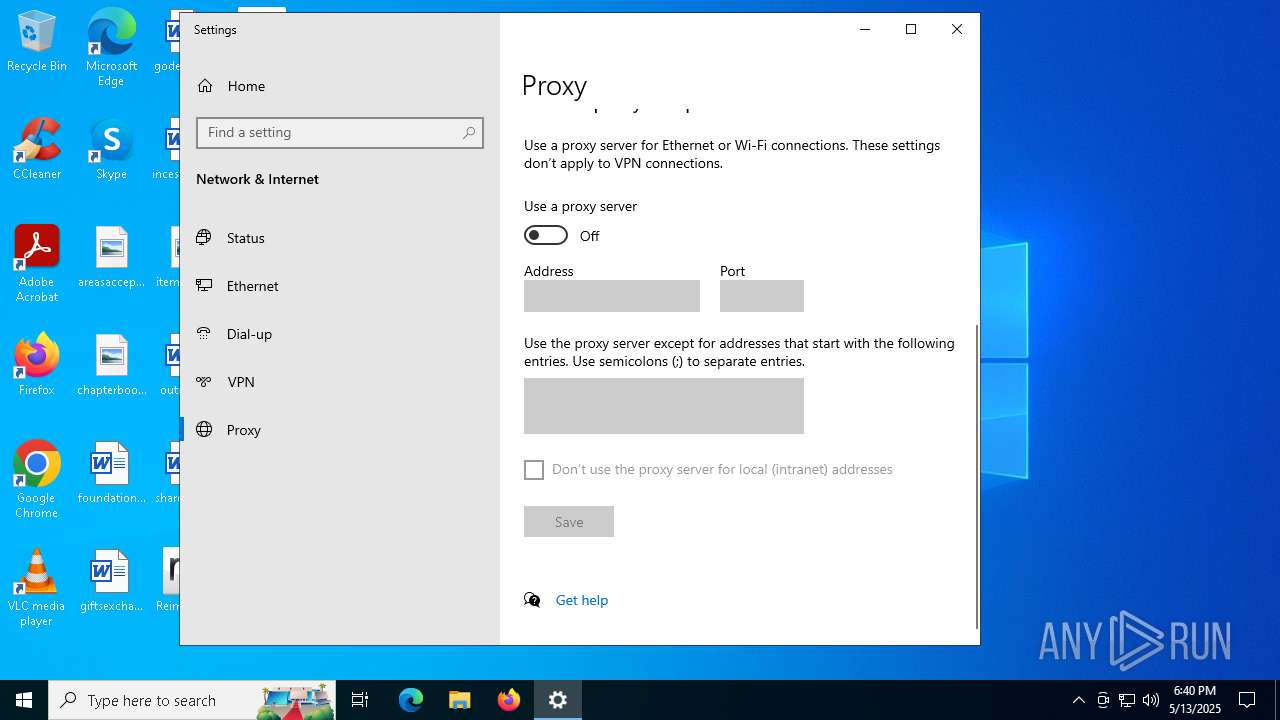Click the VPN icon in sidebar
Image resolution: width=1280 pixels, height=720 pixels.
tap(204, 382)
